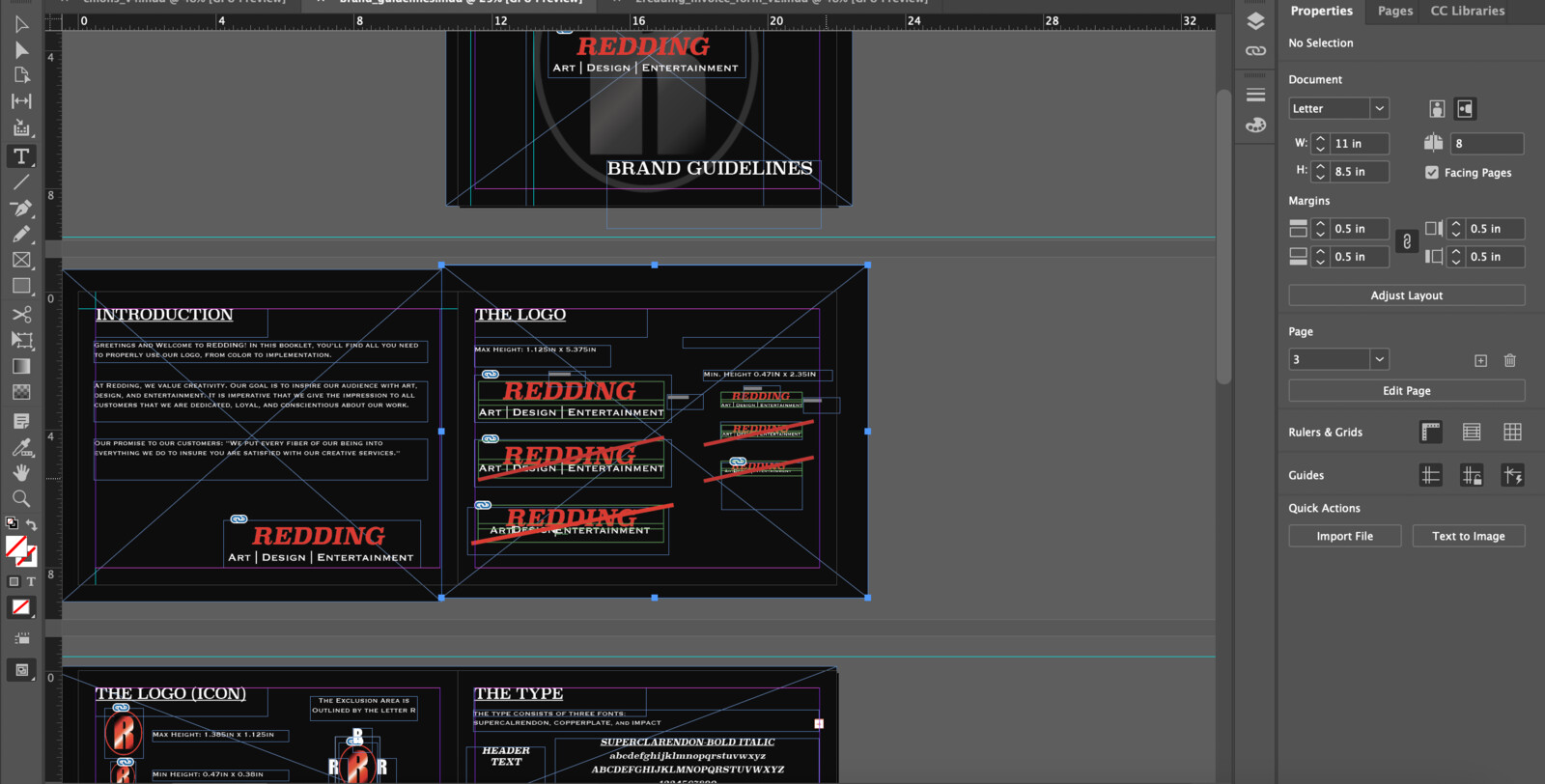The width and height of the screenshot is (1545, 784).
Task: Adjust the outside margin stepper
Action: pyautogui.click(x=1456, y=257)
